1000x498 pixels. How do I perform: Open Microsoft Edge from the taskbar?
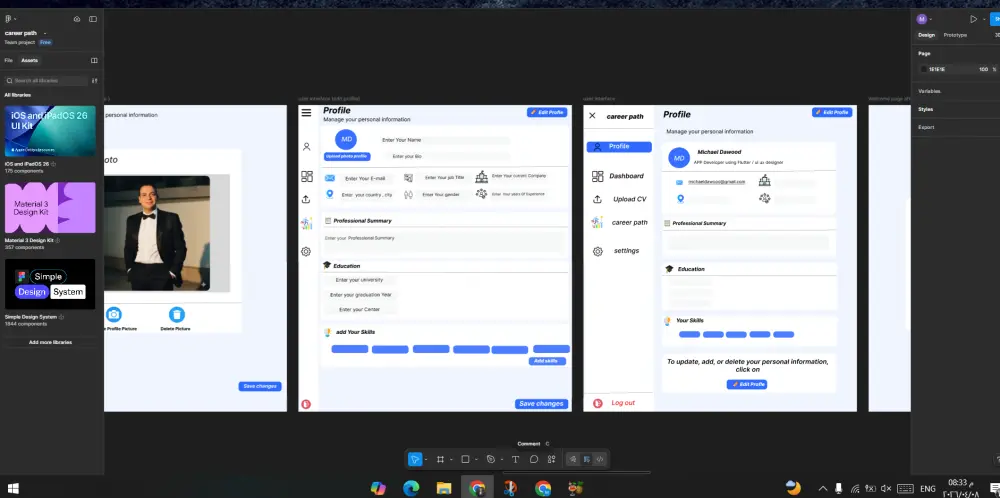coord(411,488)
